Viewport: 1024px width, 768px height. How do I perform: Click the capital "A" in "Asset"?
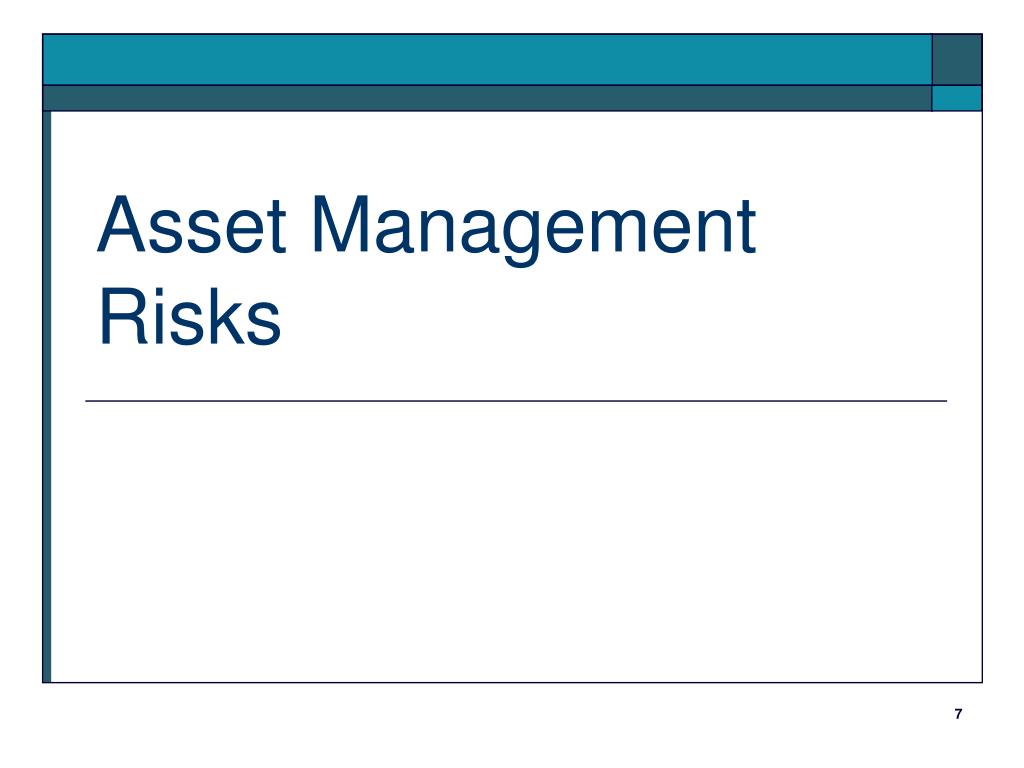121,224
